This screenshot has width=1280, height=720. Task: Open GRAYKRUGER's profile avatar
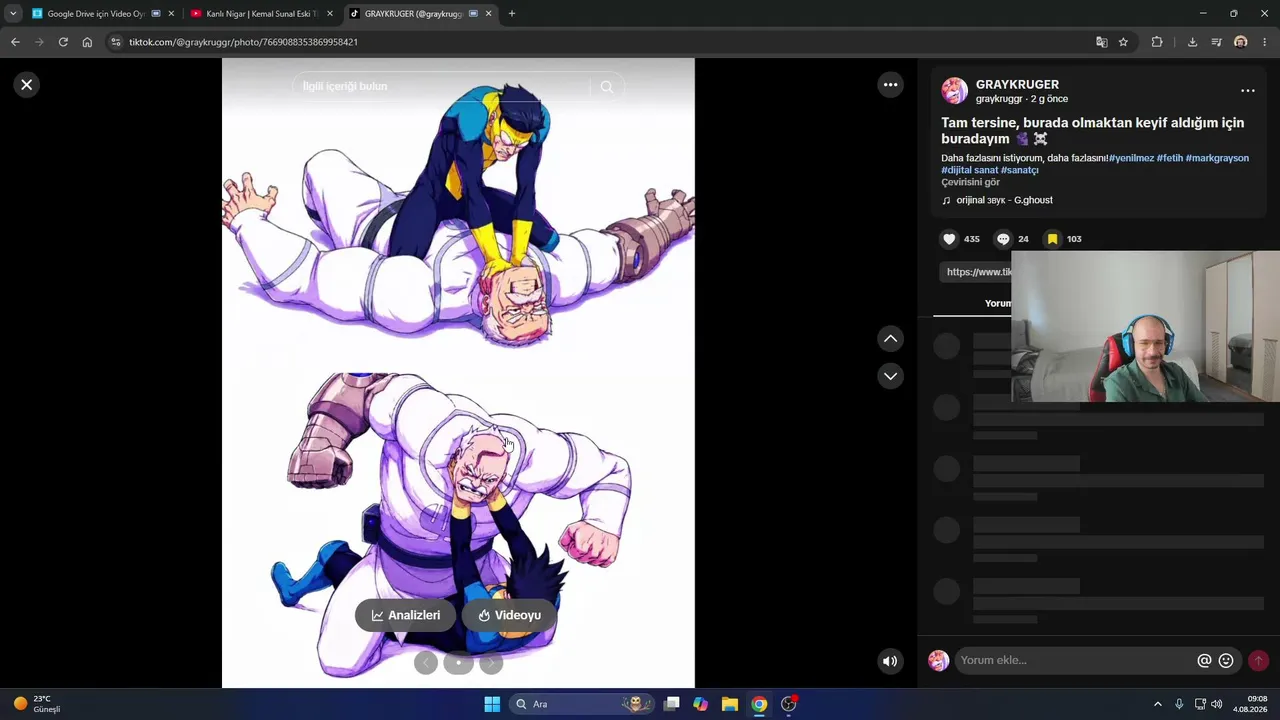click(954, 91)
